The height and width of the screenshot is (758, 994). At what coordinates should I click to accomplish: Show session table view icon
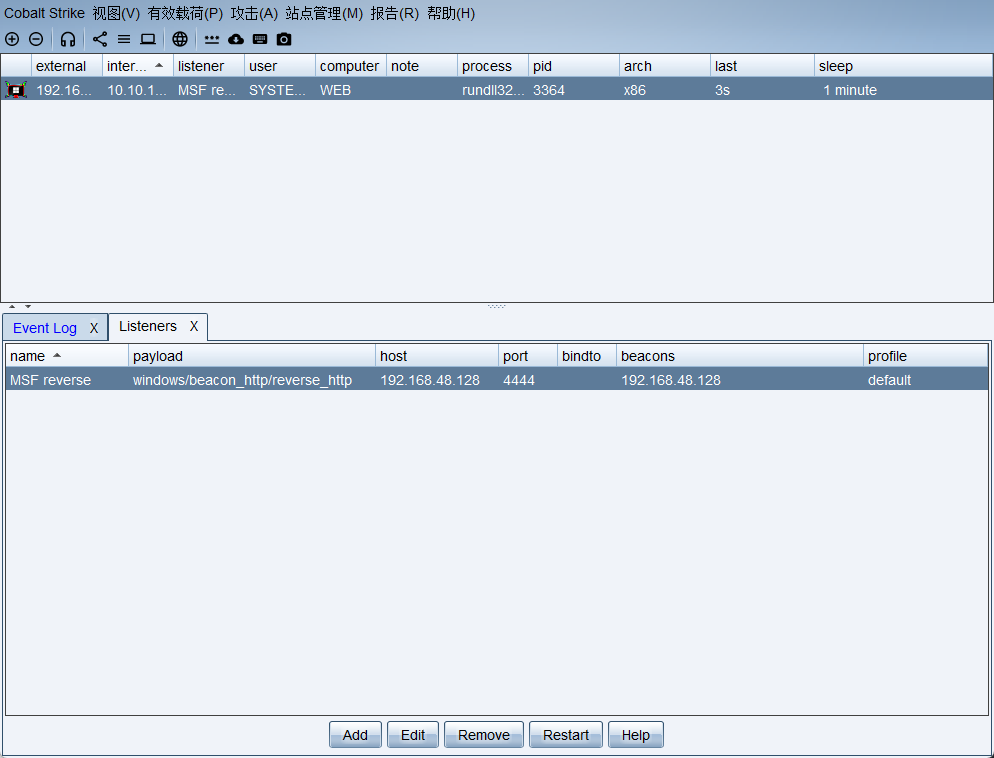tap(124, 39)
